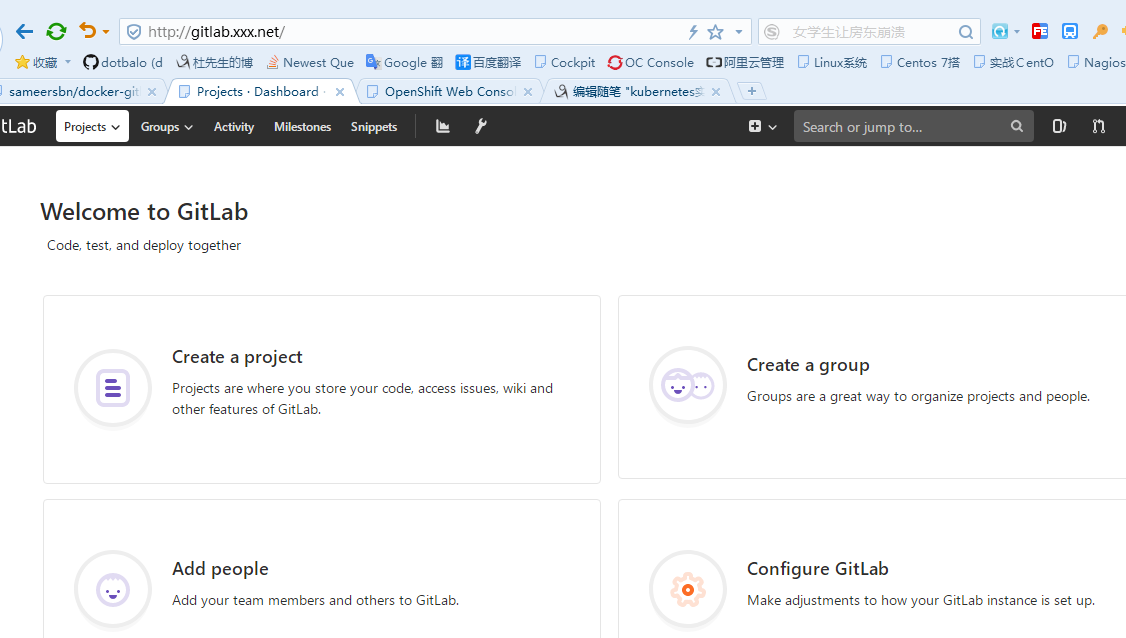Click the browser back arrow

24,32
